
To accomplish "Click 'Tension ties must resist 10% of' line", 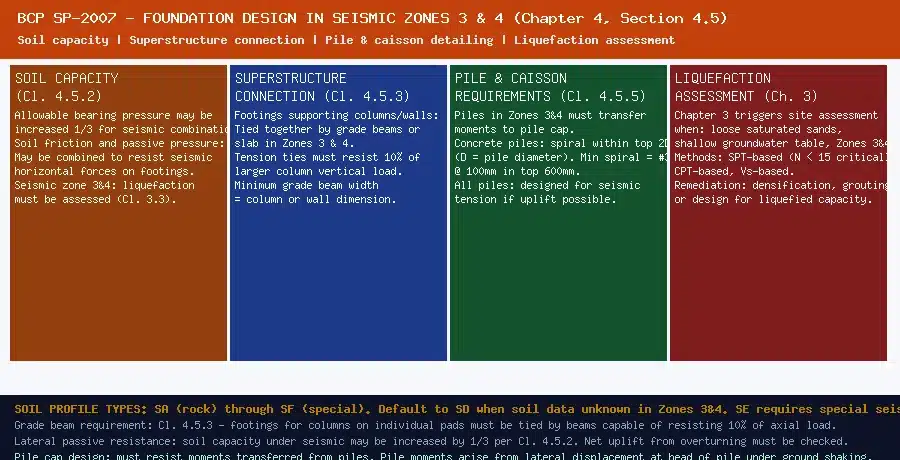I will click(x=327, y=157).
